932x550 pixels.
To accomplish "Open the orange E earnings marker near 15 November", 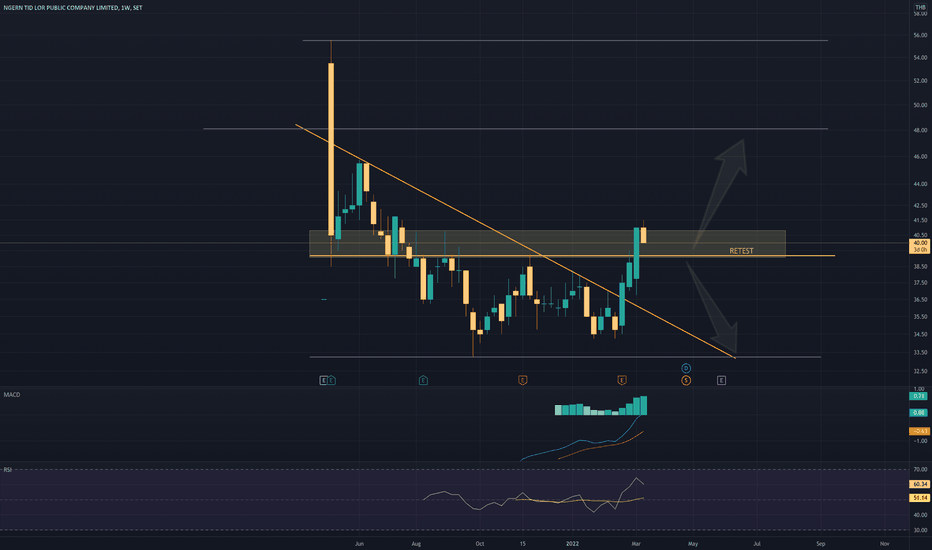I will click(522, 381).
